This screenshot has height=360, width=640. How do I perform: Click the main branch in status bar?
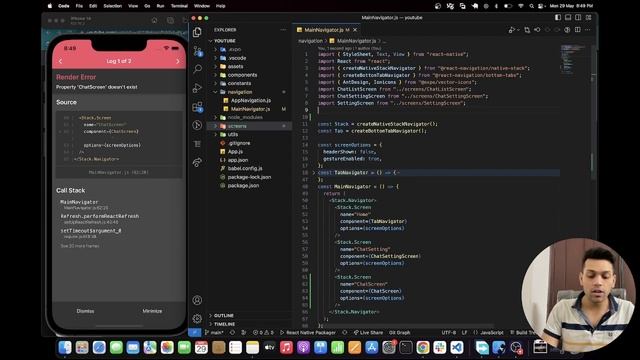[214, 333]
